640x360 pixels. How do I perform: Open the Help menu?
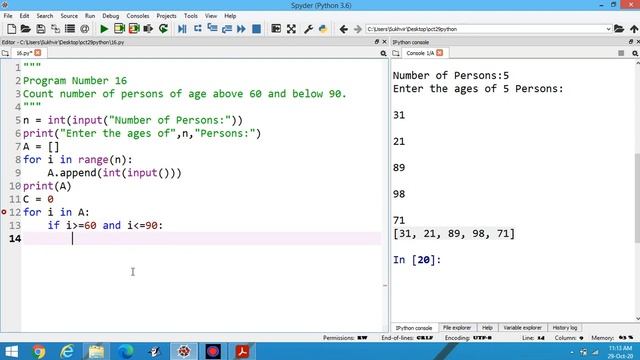click(x=230, y=16)
